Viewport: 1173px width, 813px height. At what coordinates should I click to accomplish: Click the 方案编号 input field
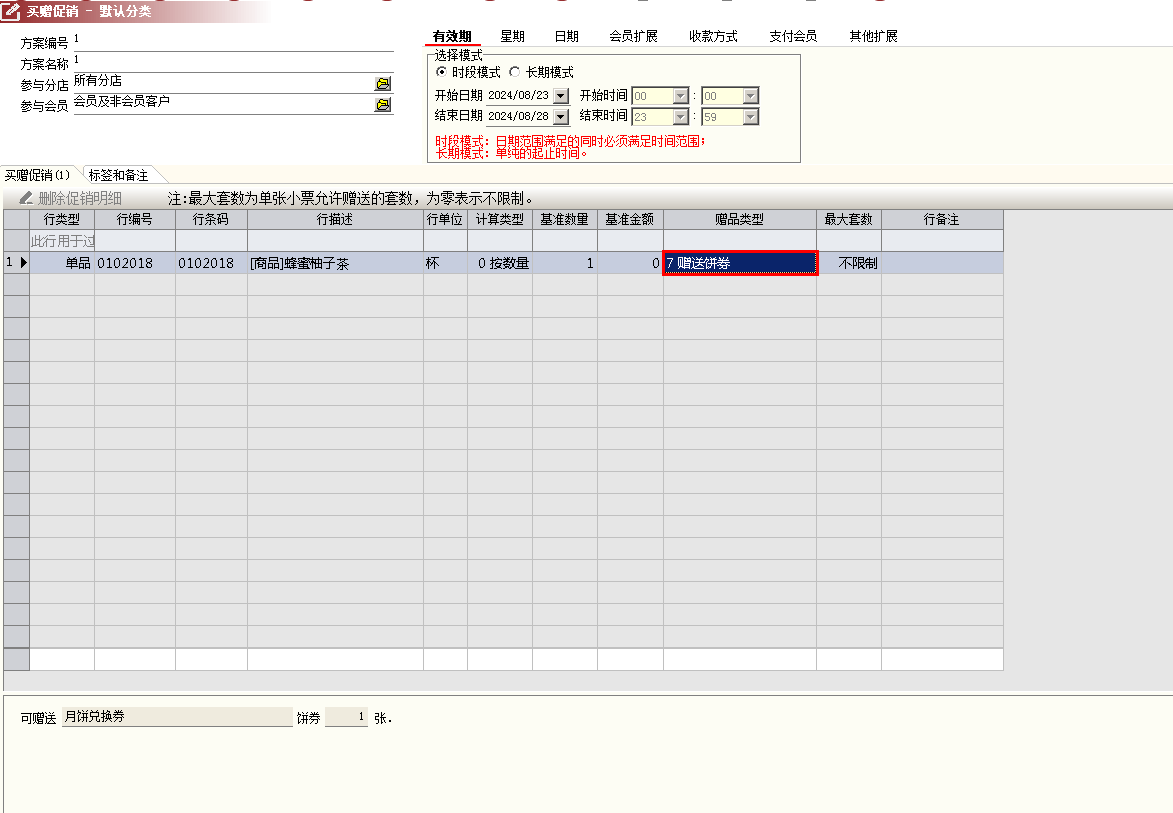click(x=233, y=40)
